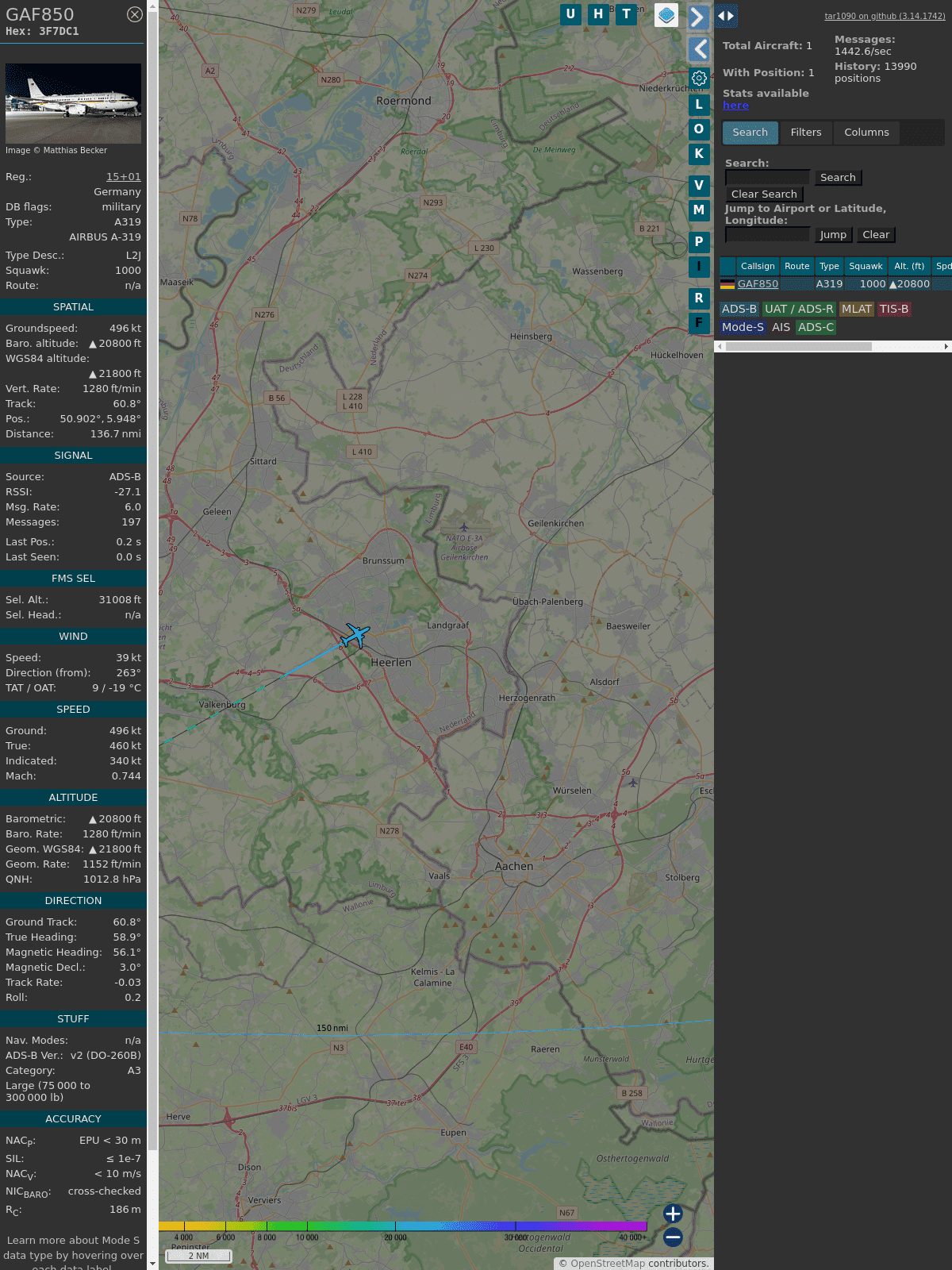Open registration 15+01 link

124,177
